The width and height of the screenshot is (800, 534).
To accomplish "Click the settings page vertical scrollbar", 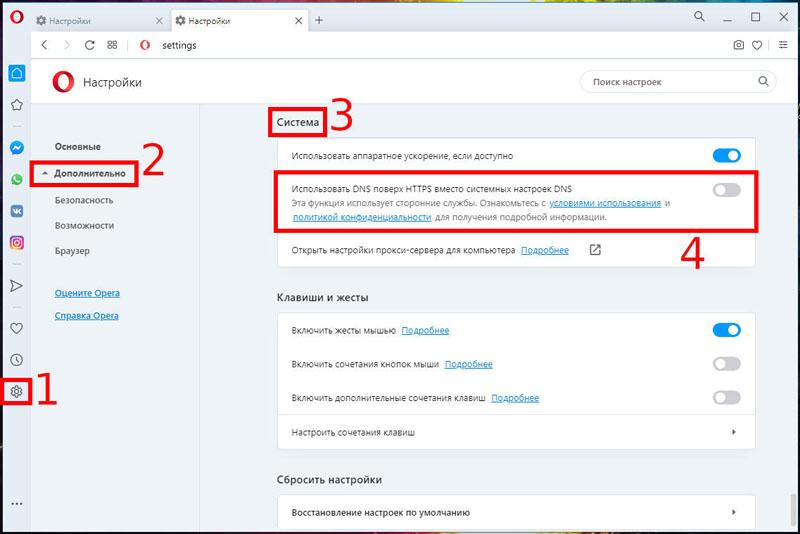I will tap(793, 510).
